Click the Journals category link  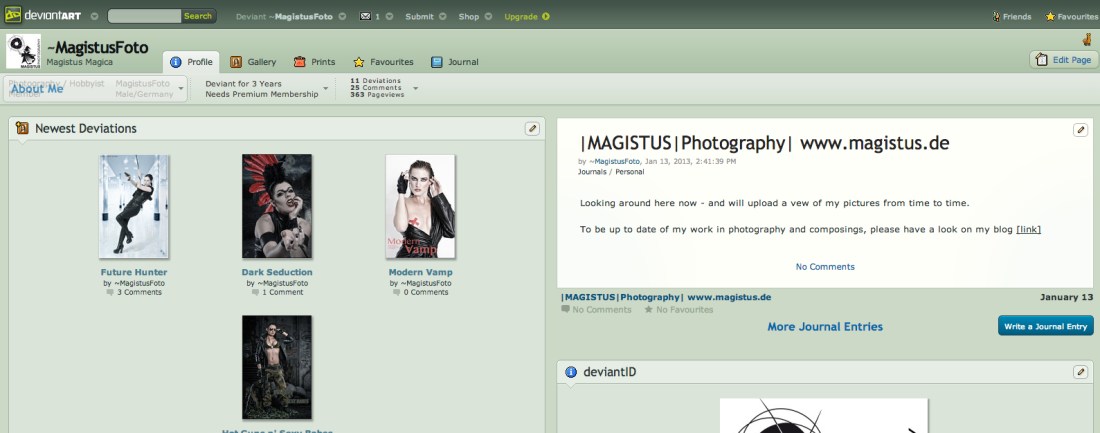click(591, 172)
